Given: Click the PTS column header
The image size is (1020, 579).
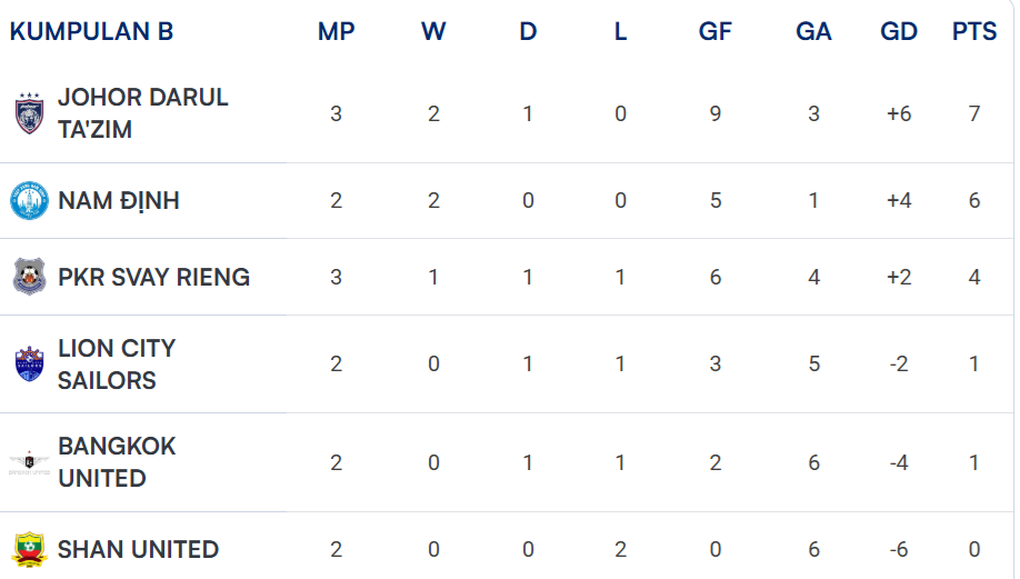Looking at the screenshot, I should [974, 31].
